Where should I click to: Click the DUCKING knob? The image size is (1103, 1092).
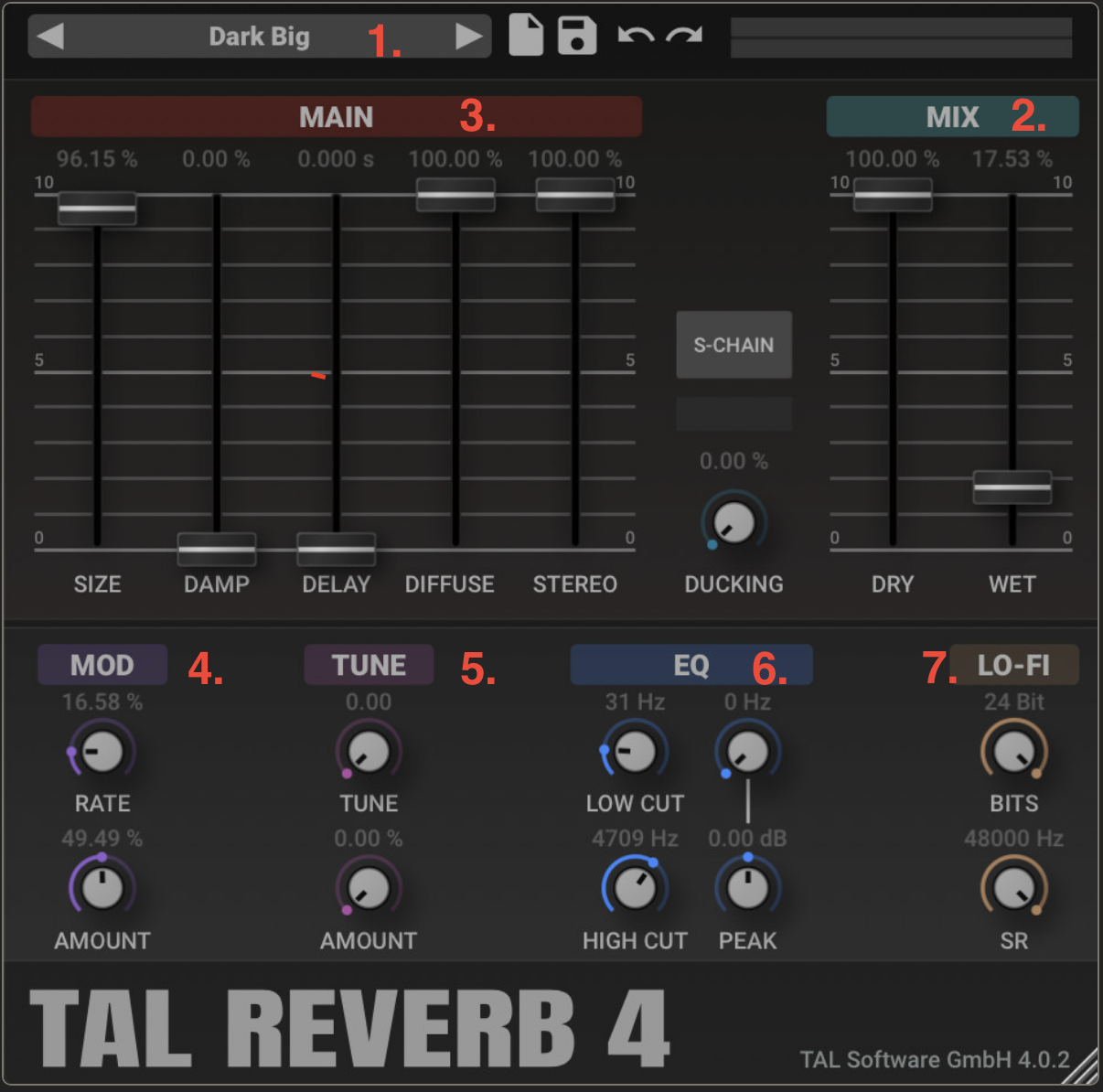pyautogui.click(x=734, y=523)
